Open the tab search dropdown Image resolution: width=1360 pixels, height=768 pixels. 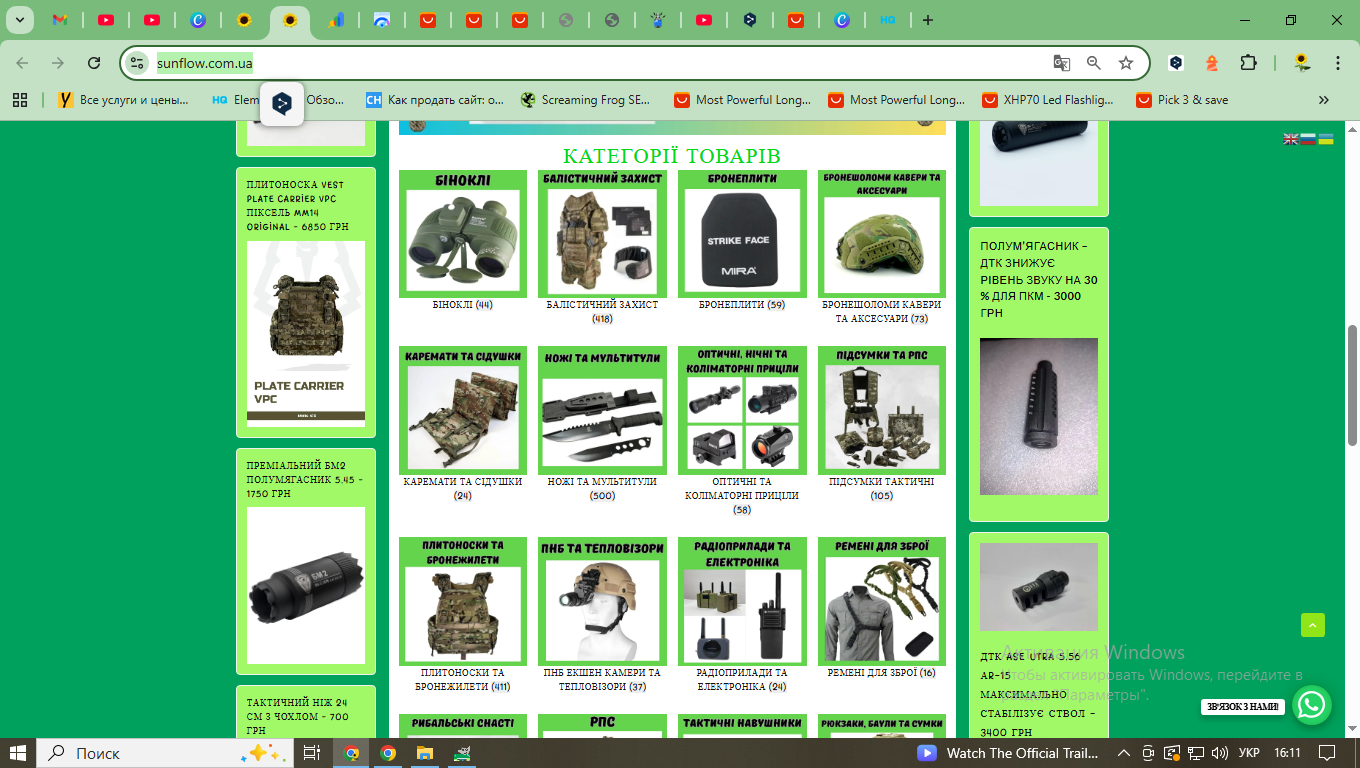pyautogui.click(x=18, y=20)
